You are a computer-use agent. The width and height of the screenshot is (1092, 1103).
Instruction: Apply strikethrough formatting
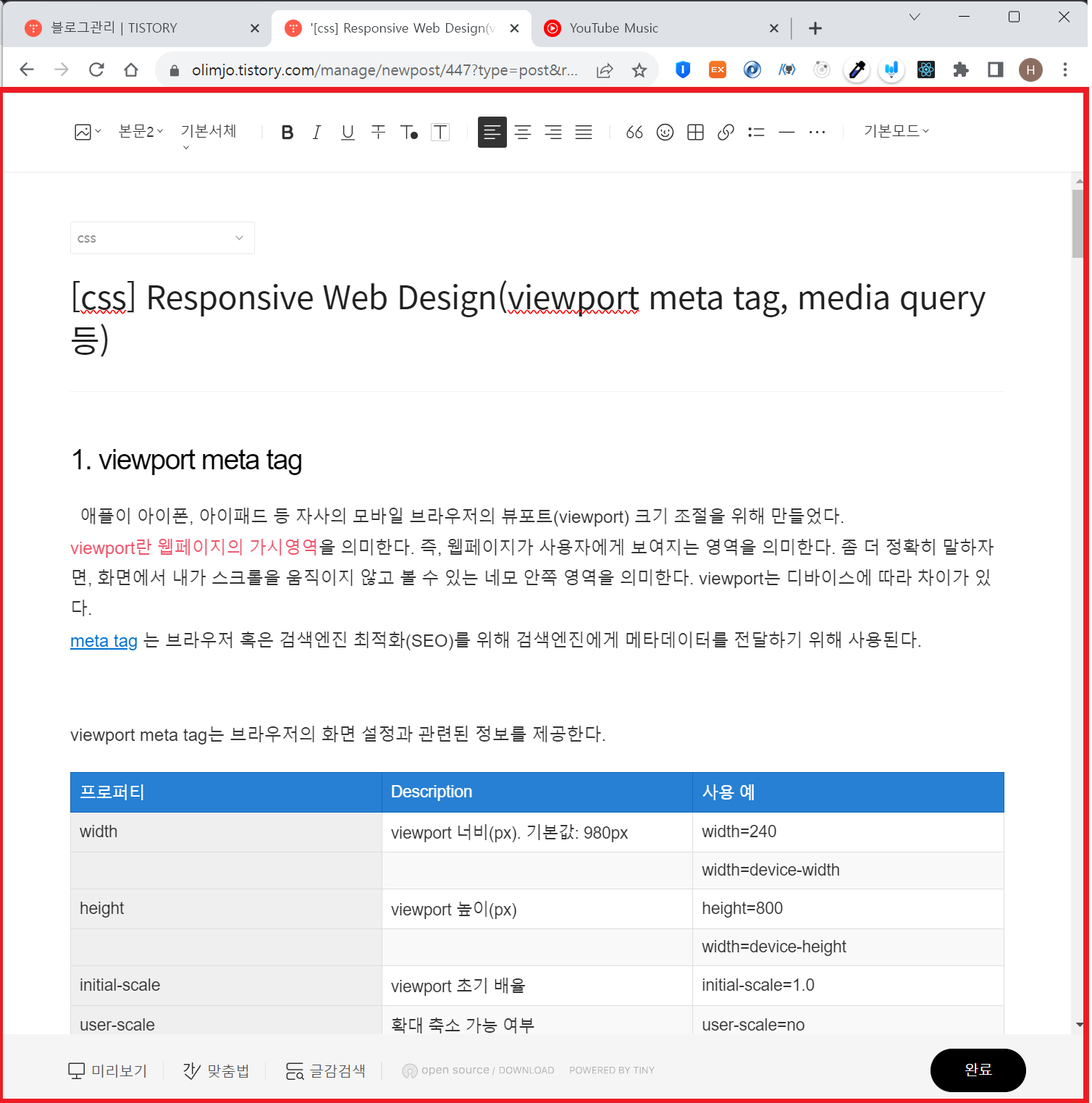[x=377, y=132]
